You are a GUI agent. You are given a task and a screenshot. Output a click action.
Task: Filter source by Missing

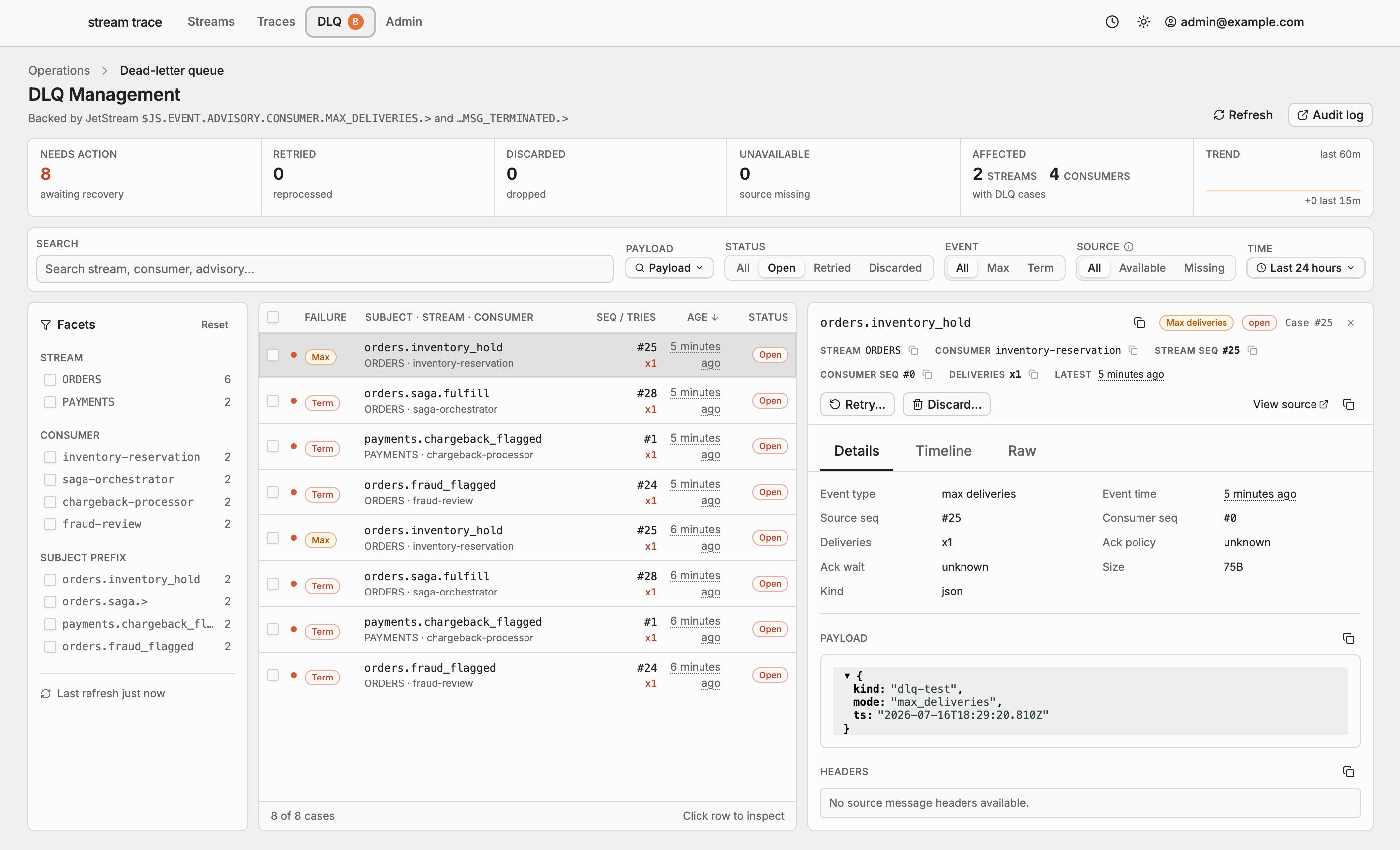coord(1204,268)
